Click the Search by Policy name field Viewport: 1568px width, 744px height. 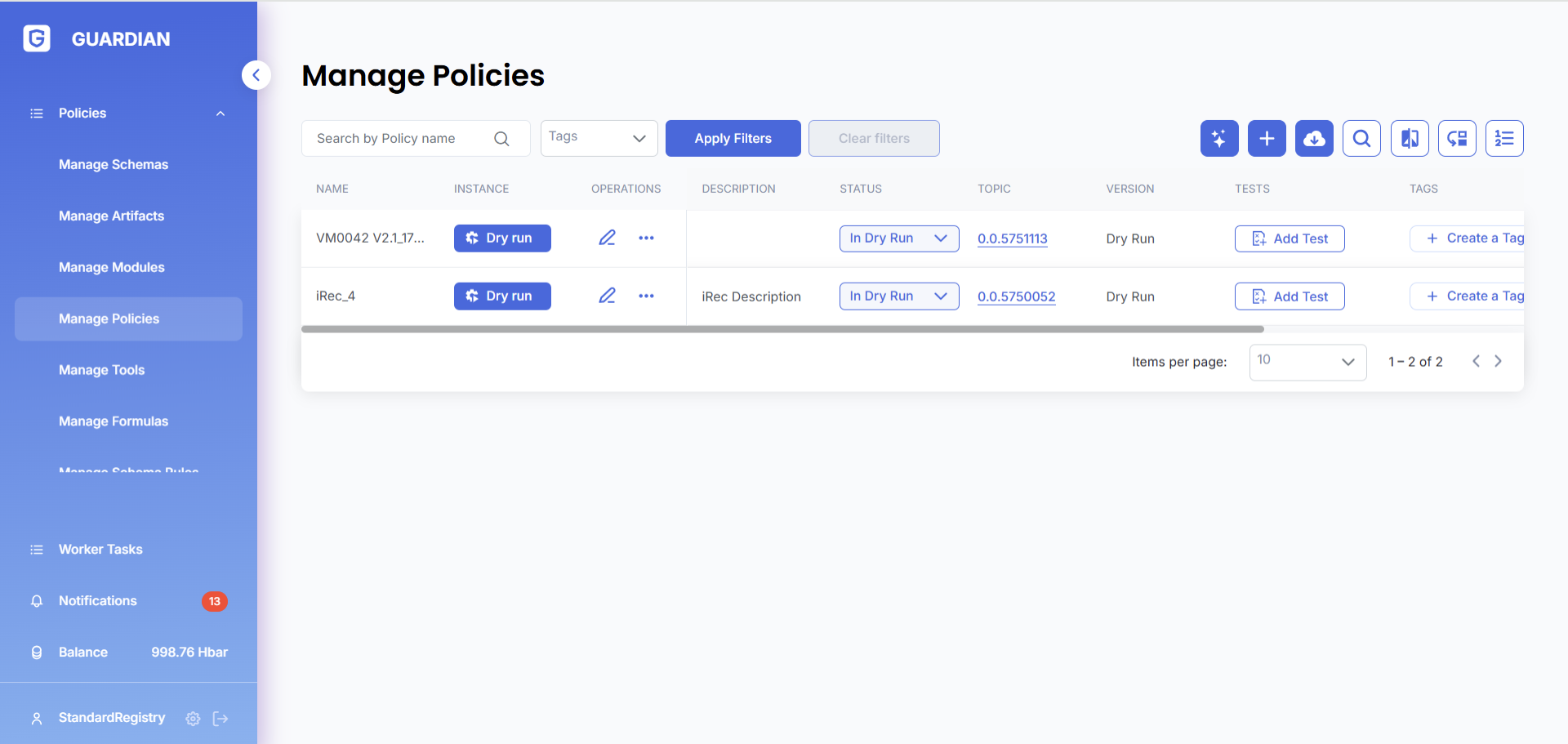pyautogui.click(x=400, y=139)
